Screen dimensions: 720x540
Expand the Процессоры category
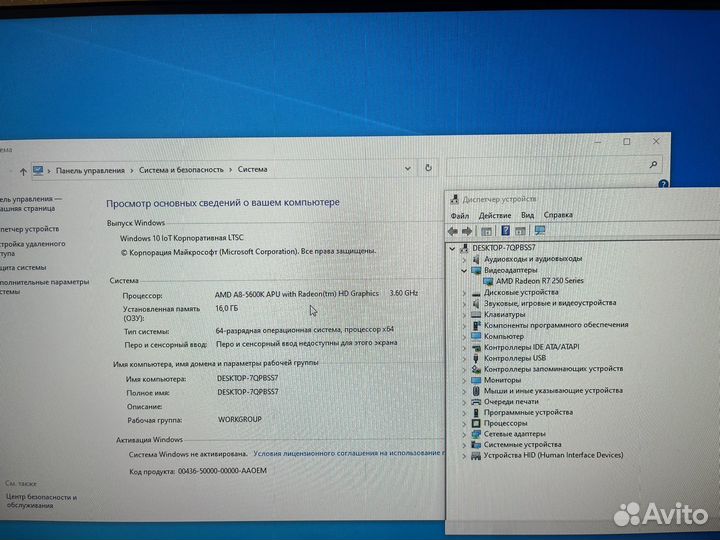(x=464, y=423)
